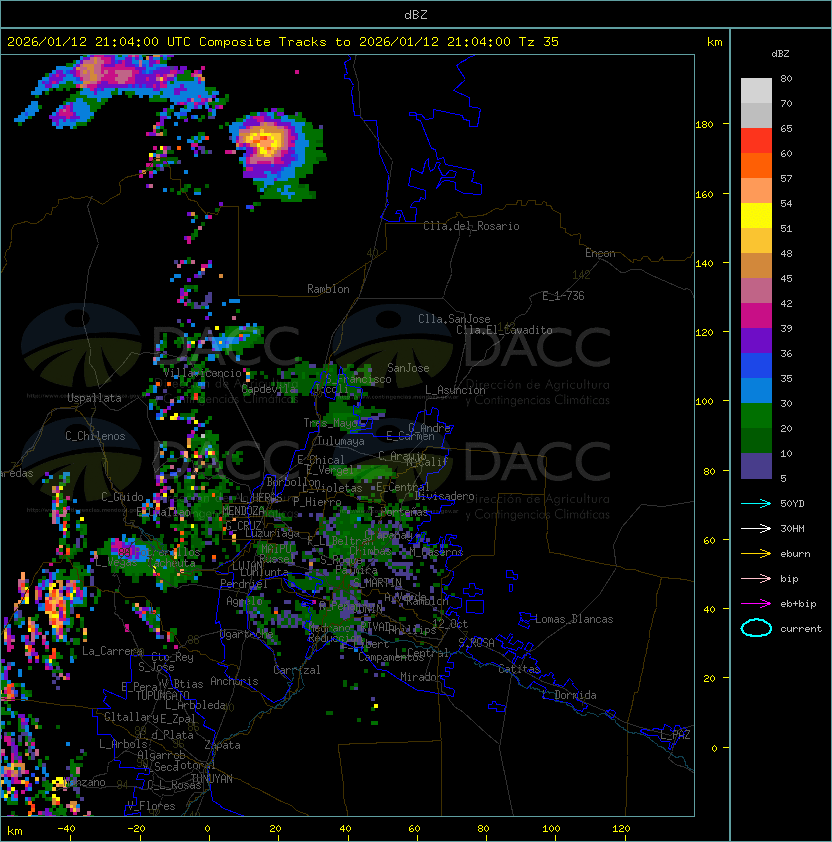
Task: Click the 'Ramblon' place label
Action: pos(328,289)
